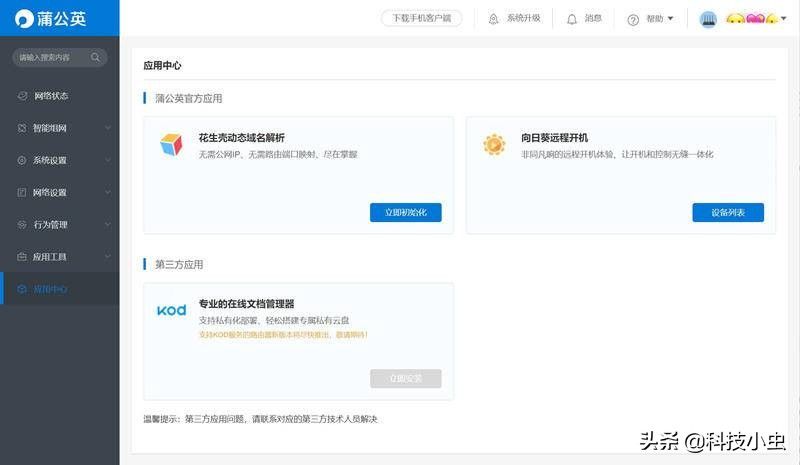Screen dimensions: 800x465
Task: Click the 系统升级 rocket icon
Action: 493,19
